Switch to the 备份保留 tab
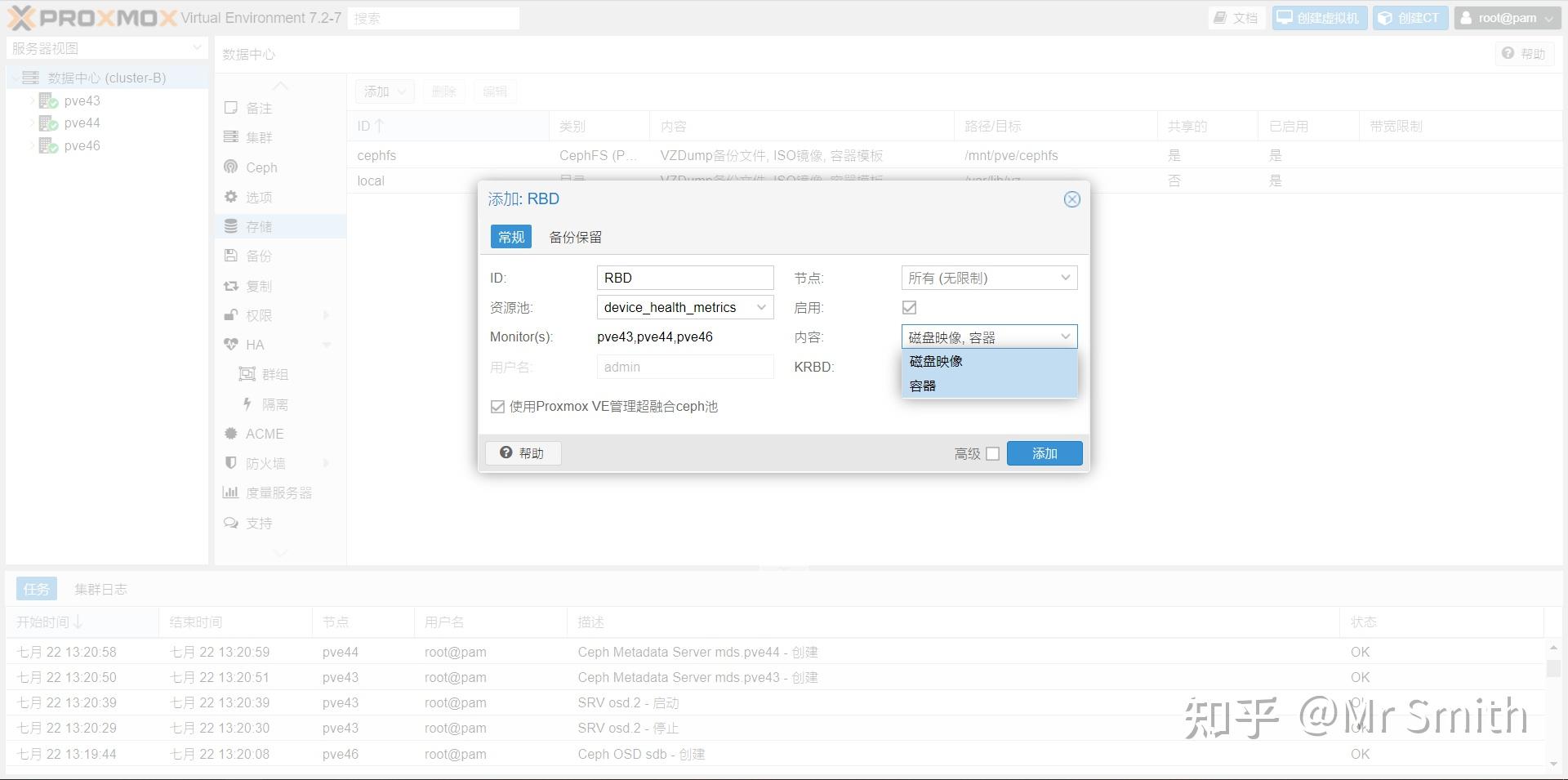 (x=576, y=237)
